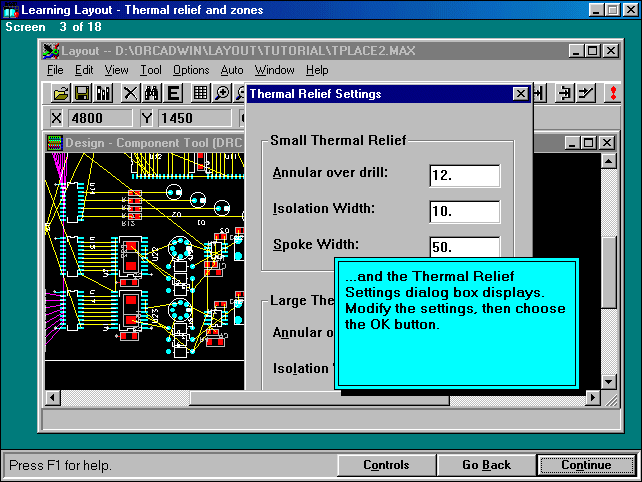Select the Find binoculars icon
Viewport: 642px width, 482px height.
point(152,94)
